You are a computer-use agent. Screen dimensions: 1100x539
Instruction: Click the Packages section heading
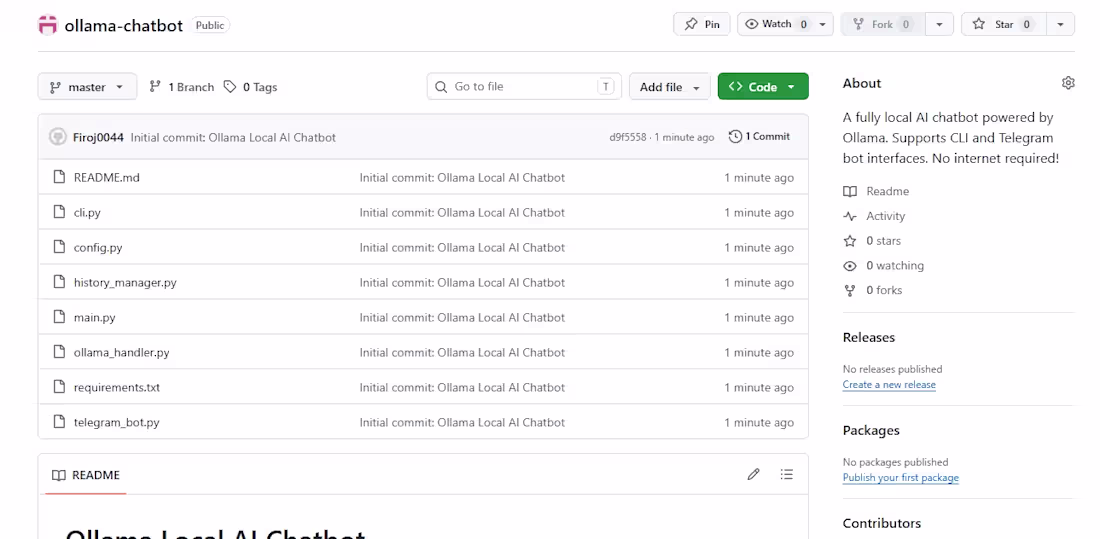[871, 430]
